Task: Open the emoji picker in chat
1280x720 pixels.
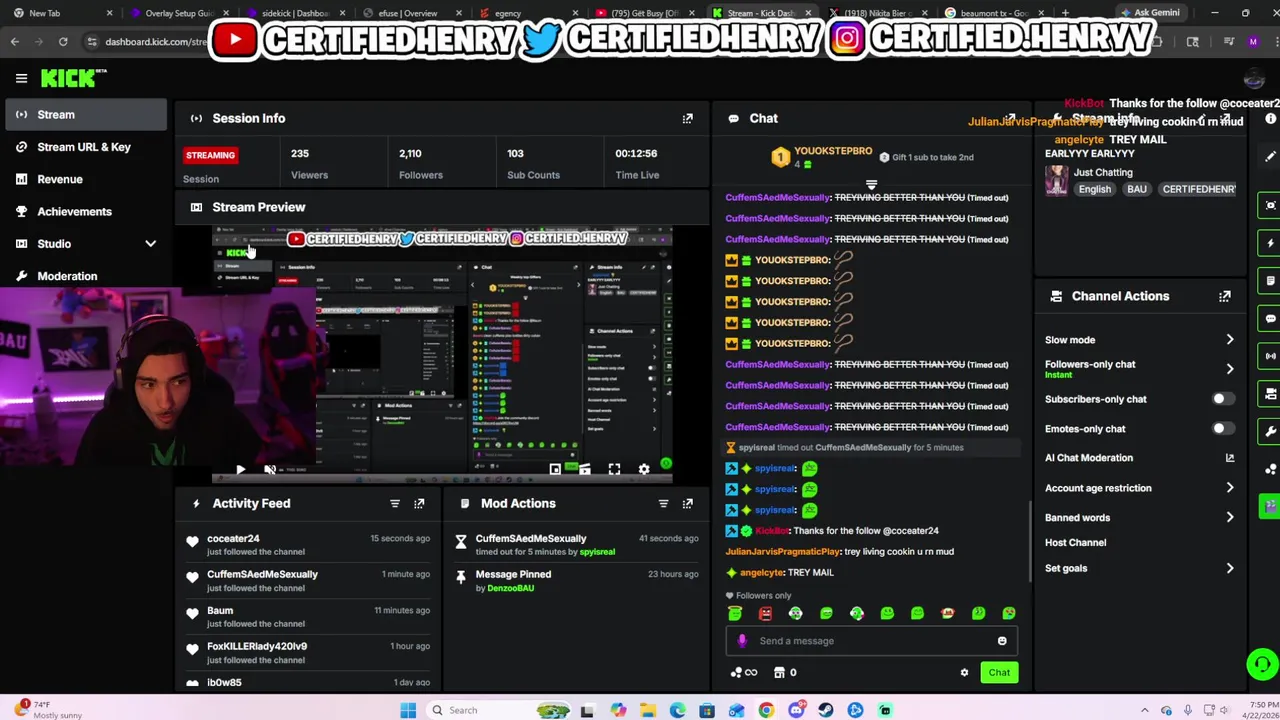Action: coord(1001,641)
